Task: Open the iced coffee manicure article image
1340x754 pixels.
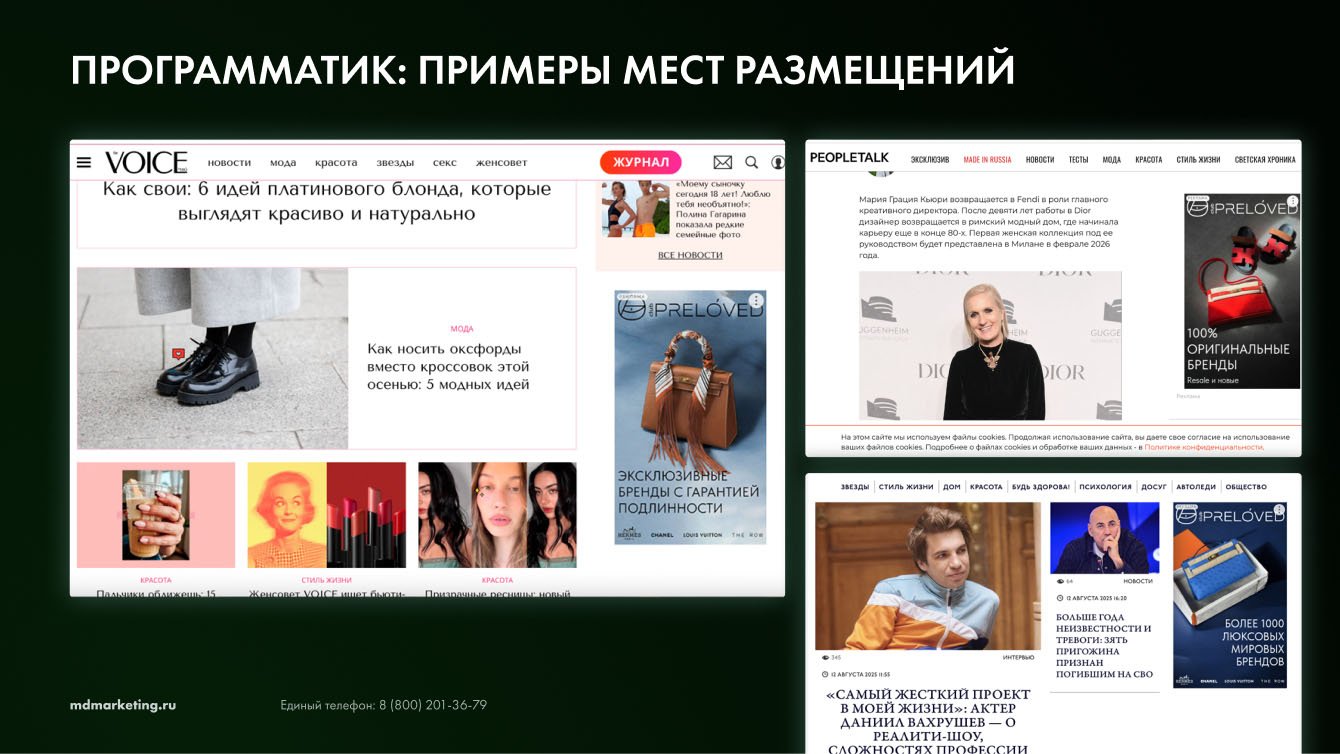Action: [x=156, y=515]
